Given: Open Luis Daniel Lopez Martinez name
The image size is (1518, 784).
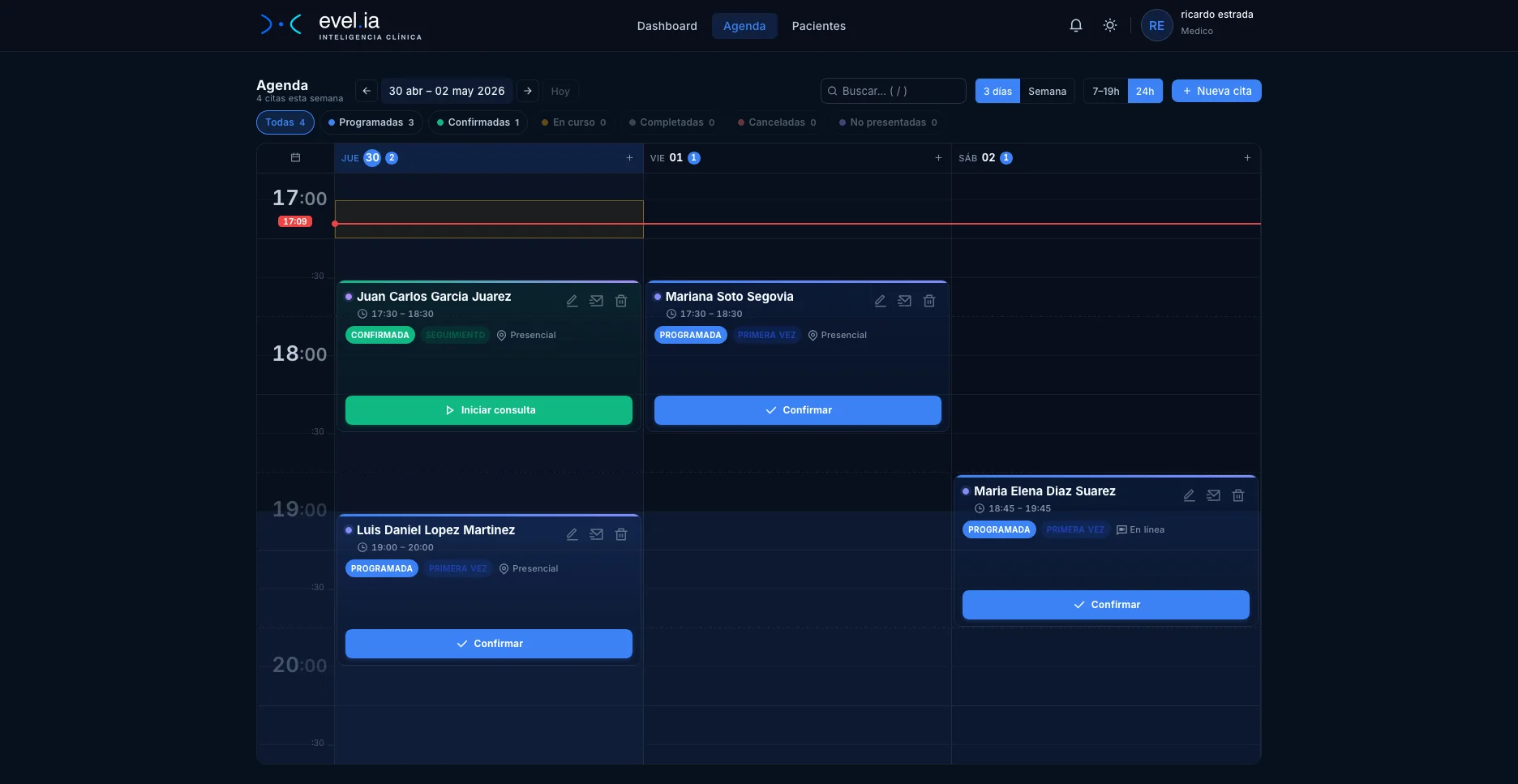Looking at the screenshot, I should (435, 530).
